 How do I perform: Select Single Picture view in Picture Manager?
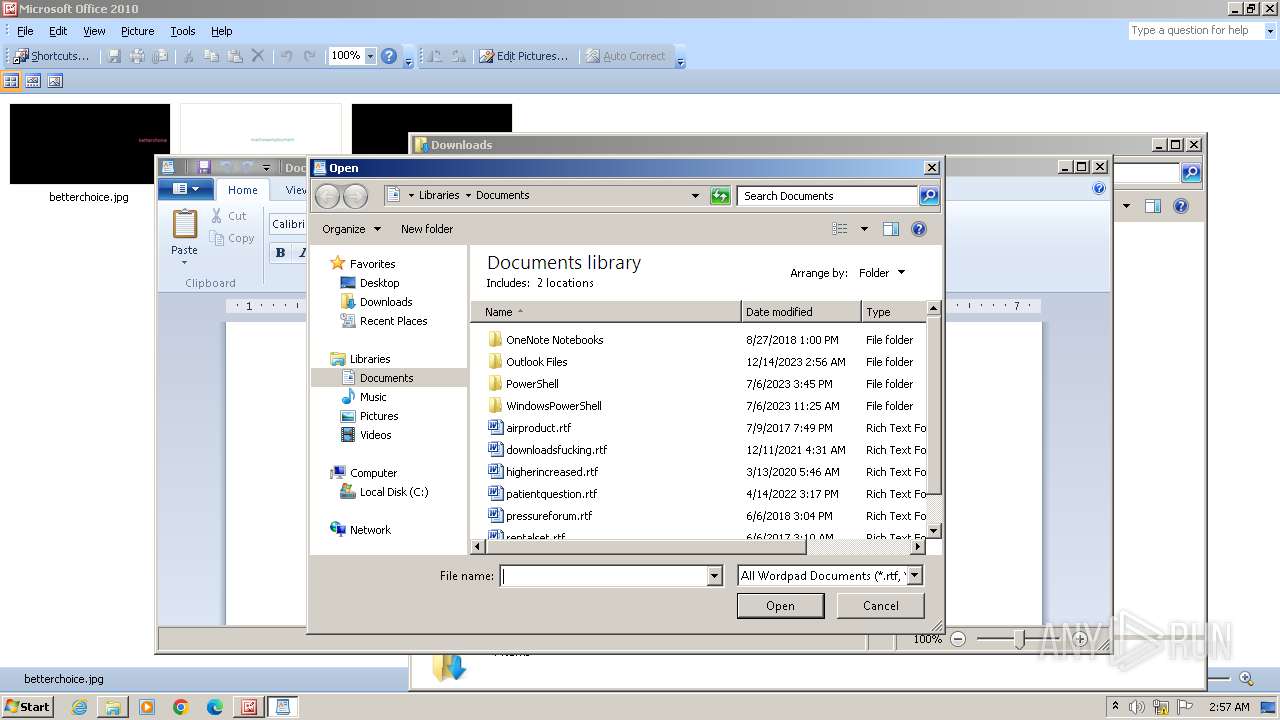pyautogui.click(x=55, y=81)
